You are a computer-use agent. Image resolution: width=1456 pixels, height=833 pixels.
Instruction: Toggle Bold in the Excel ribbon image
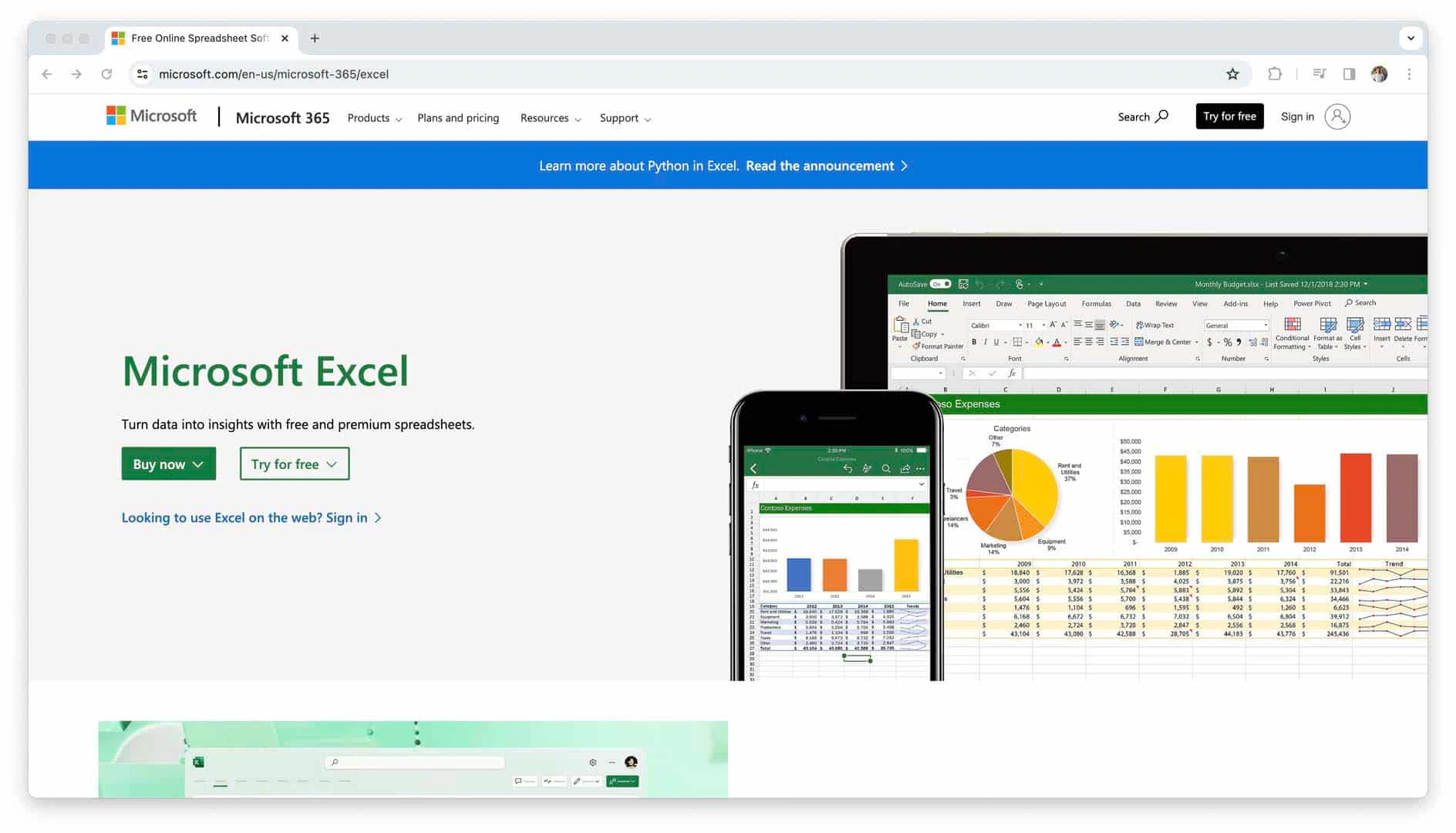974,342
